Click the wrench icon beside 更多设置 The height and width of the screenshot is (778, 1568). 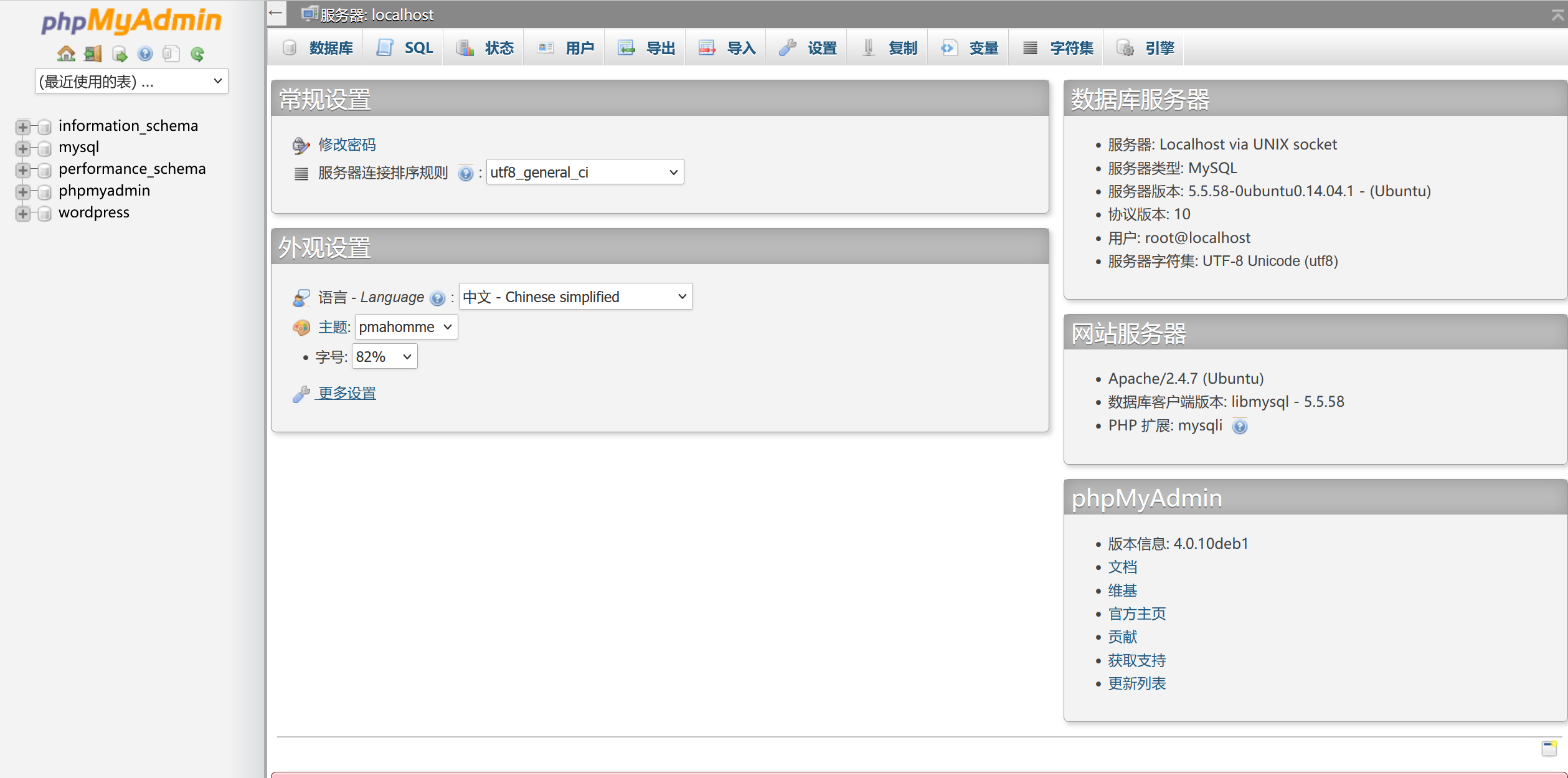(x=301, y=394)
